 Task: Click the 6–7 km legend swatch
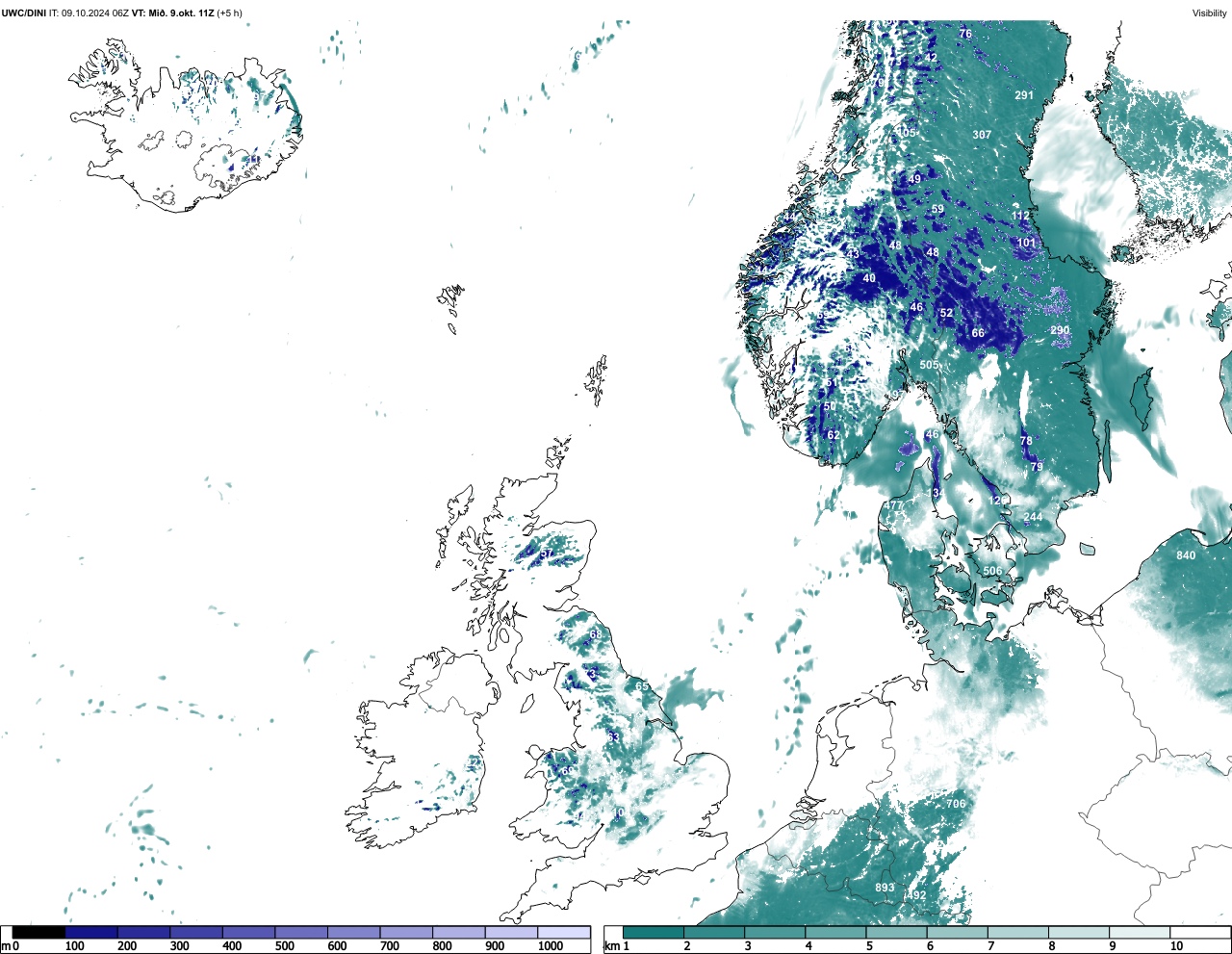[x=957, y=933]
